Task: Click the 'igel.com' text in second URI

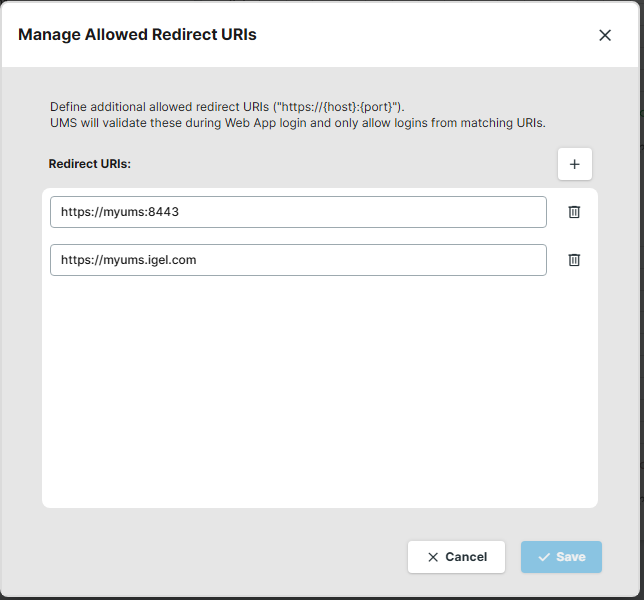Action: pyautogui.click(x=173, y=260)
